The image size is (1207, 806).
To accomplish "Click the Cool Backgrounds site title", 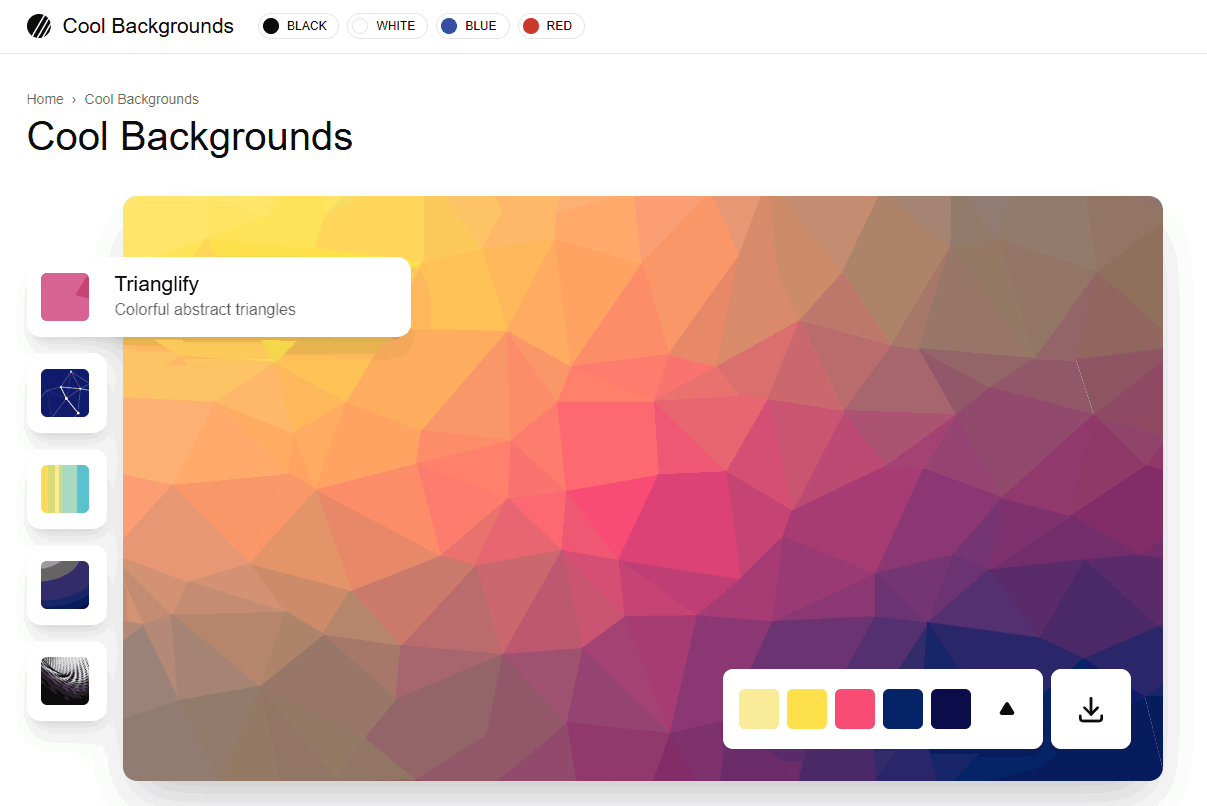I will pos(148,26).
